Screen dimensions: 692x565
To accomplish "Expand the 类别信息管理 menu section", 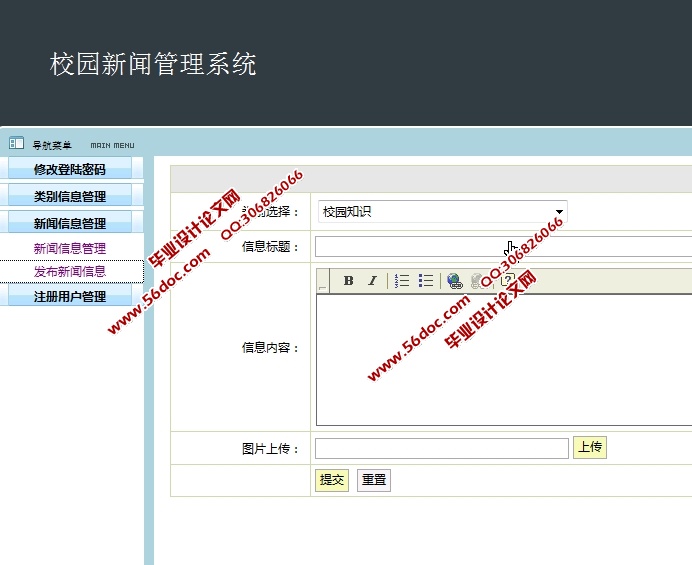I will (x=69, y=196).
